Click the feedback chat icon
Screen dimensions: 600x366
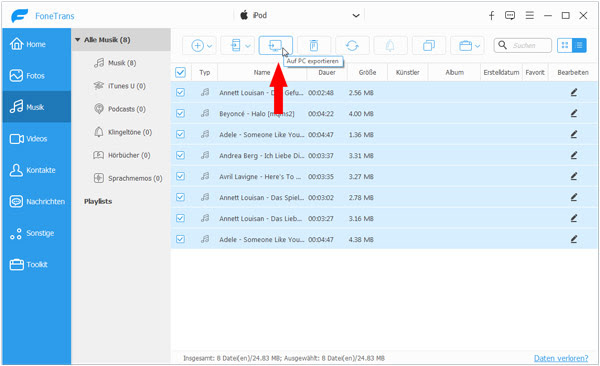pos(510,15)
